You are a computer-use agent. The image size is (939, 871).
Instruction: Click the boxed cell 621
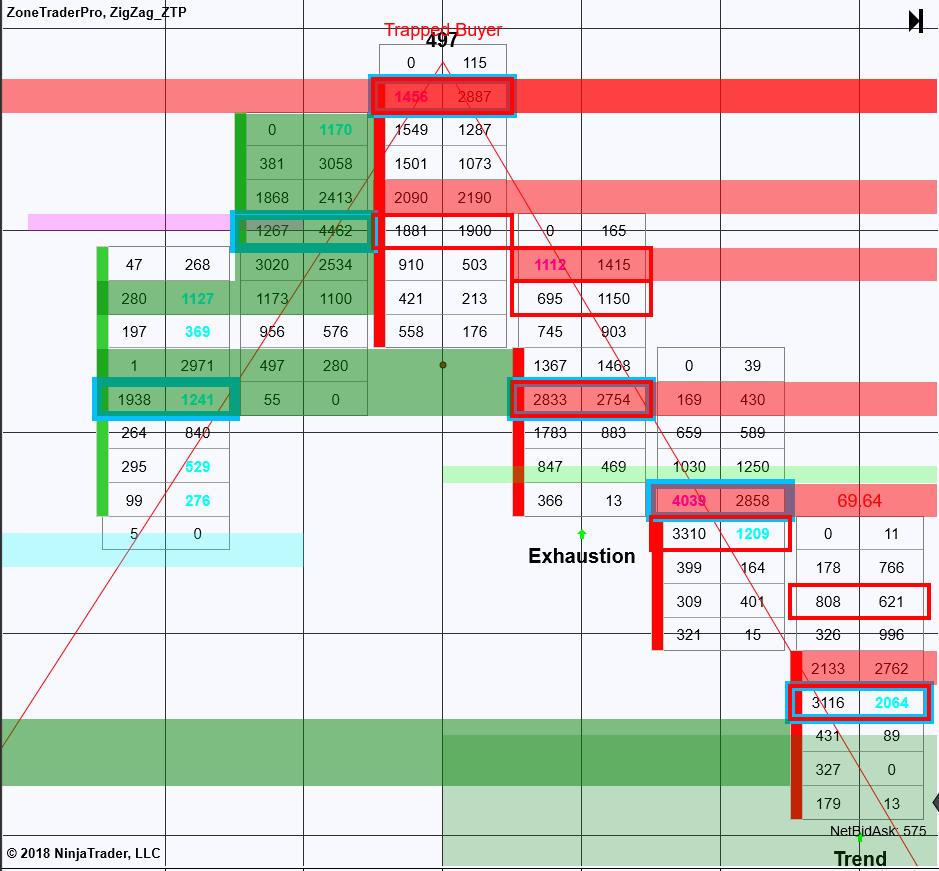(891, 601)
